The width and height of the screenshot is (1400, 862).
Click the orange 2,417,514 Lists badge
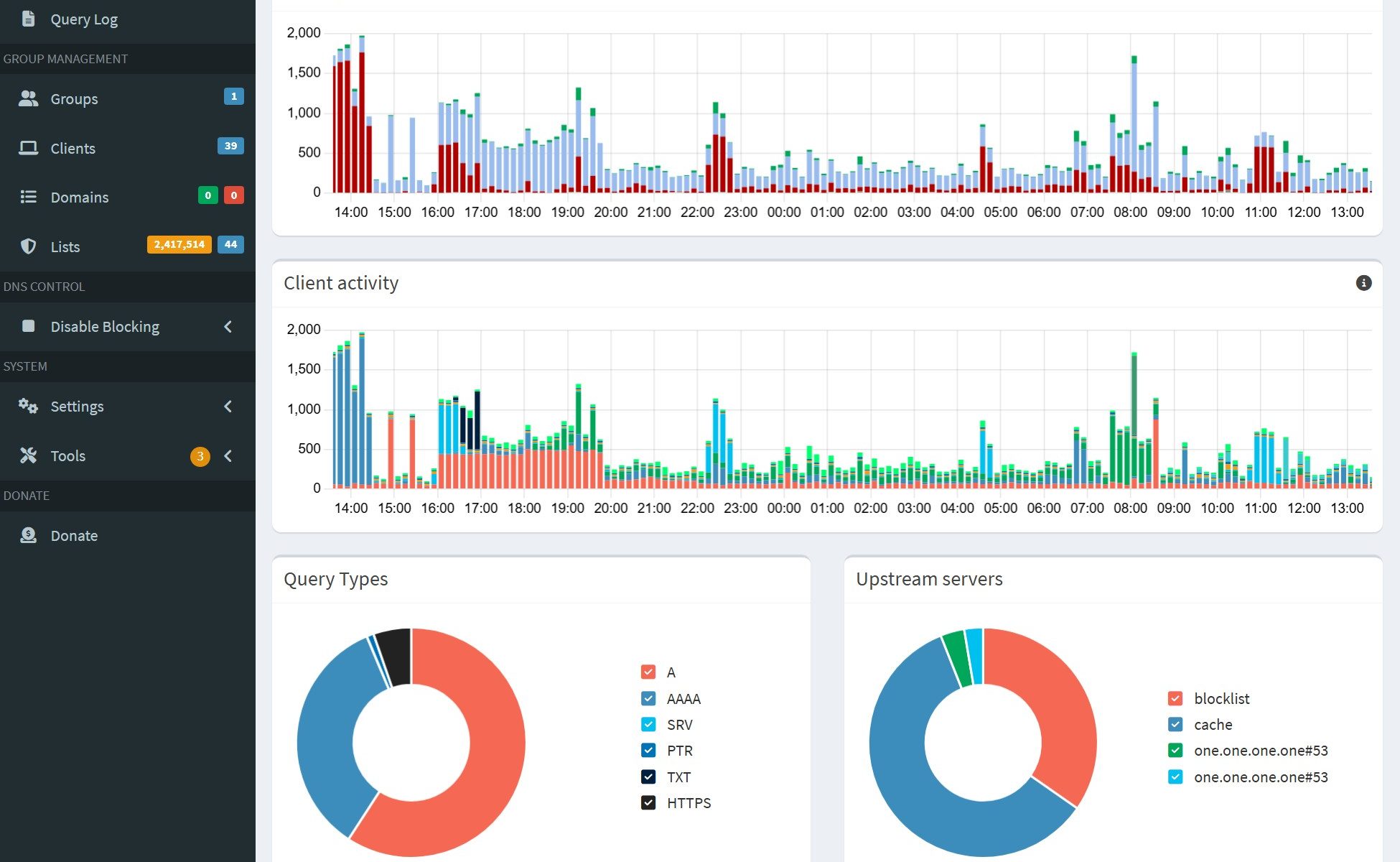click(179, 244)
